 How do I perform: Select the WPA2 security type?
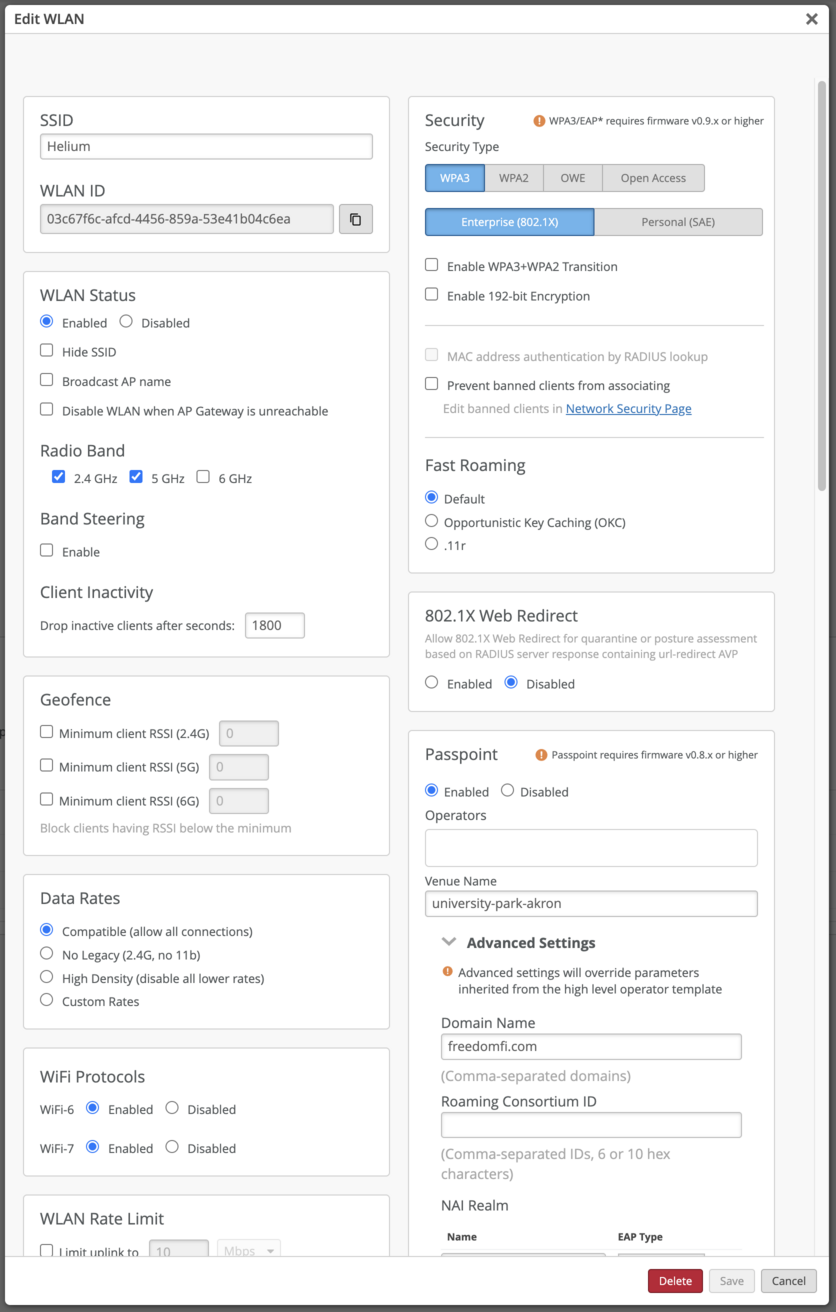click(x=514, y=178)
